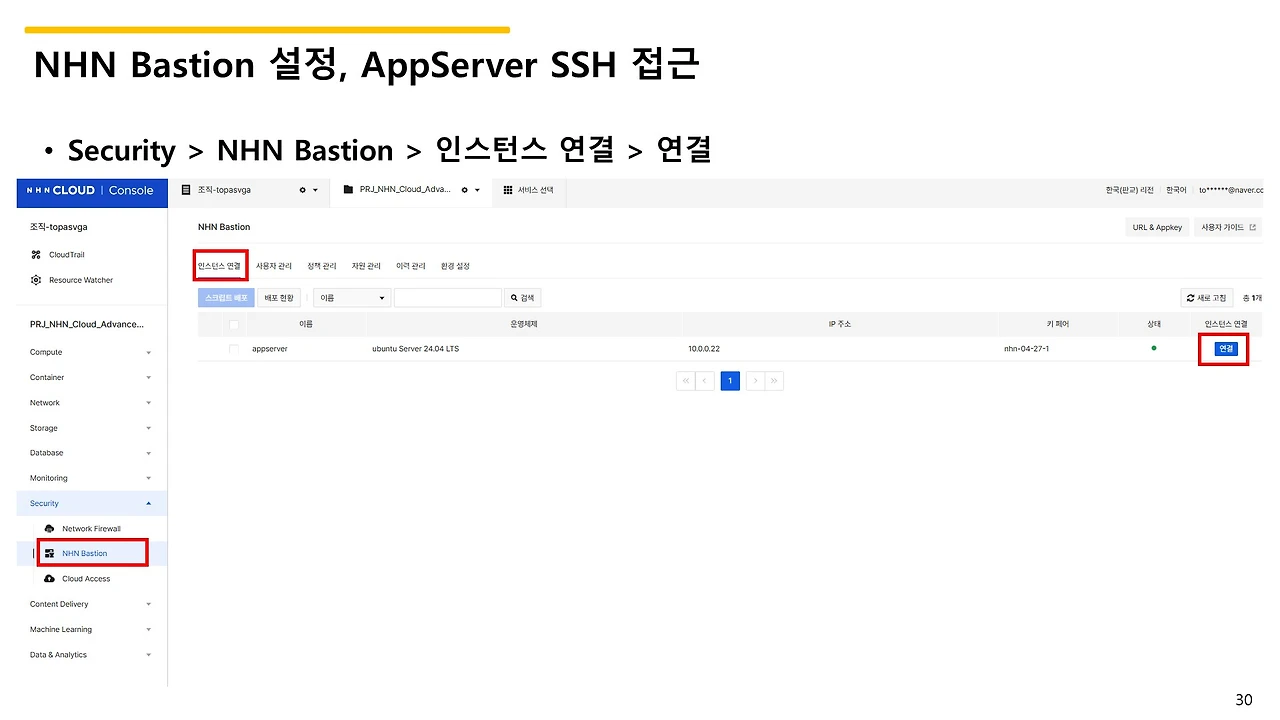The height and width of the screenshot is (720, 1280).
Task: Click the IP address 10.0.0.22
Action: coord(704,349)
